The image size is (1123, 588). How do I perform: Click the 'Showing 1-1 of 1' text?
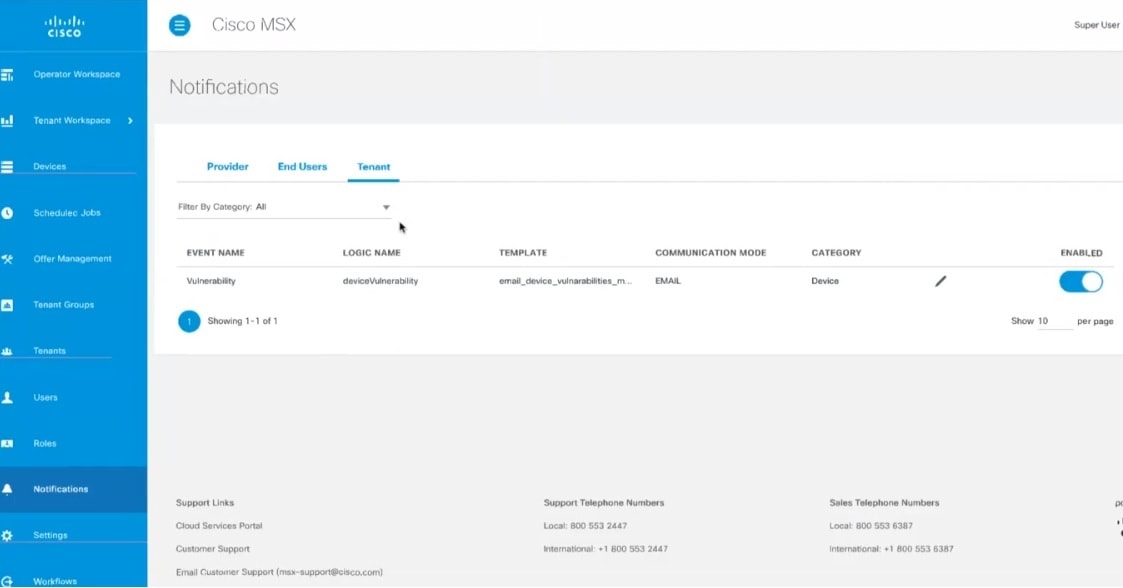coord(243,322)
